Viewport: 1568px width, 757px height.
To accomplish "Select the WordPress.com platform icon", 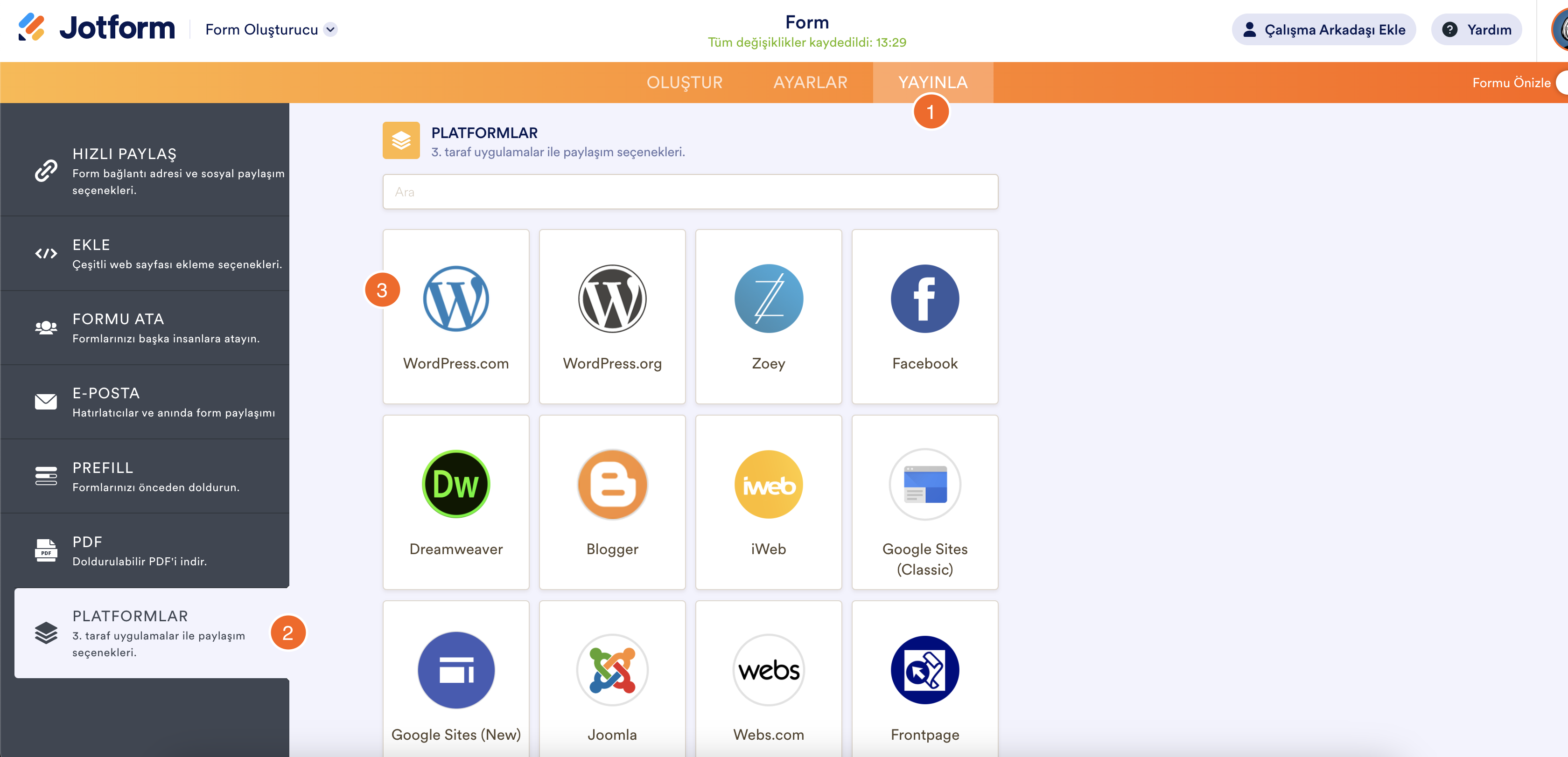I will coord(455,299).
